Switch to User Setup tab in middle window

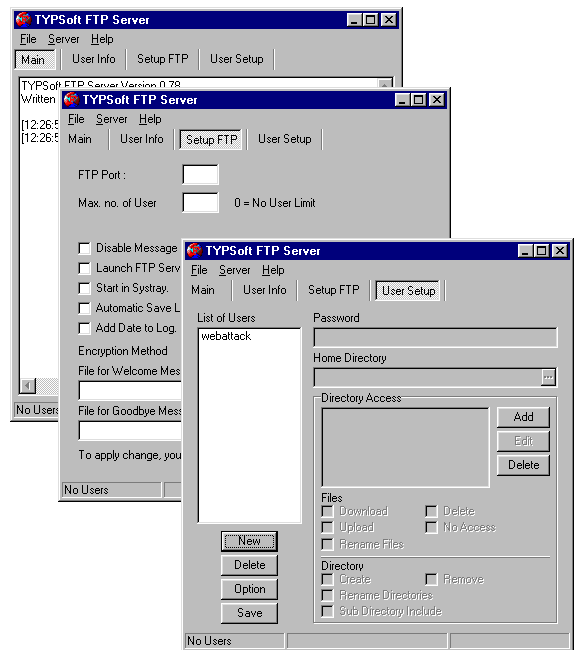tap(284, 139)
